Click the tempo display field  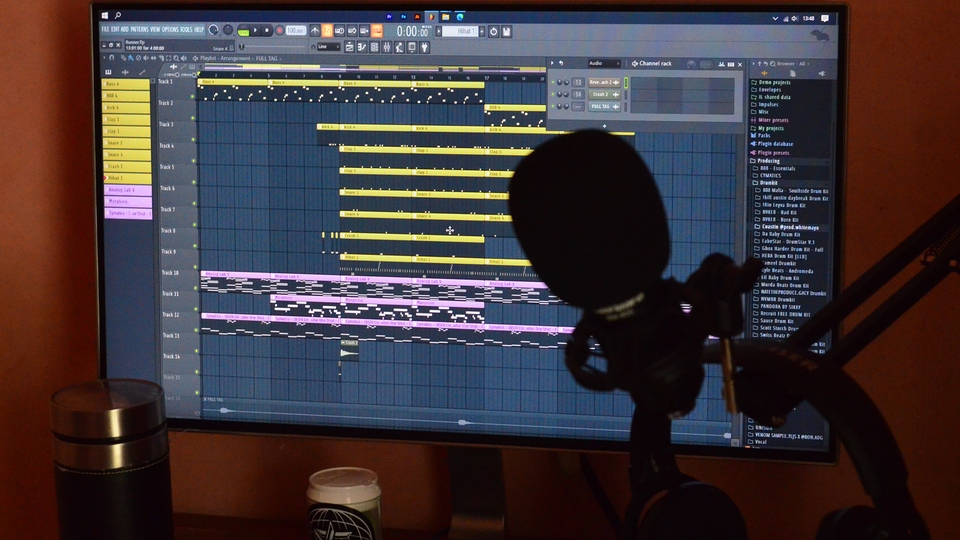pos(296,30)
